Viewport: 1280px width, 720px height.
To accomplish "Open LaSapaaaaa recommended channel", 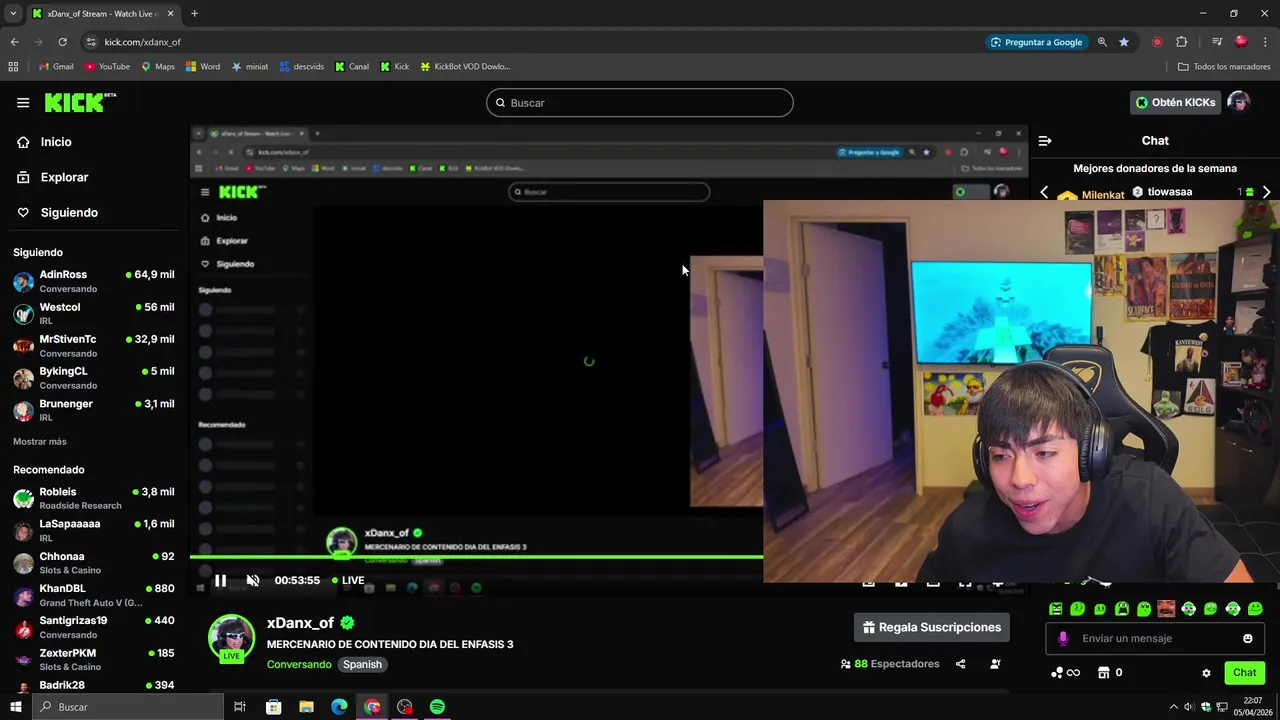I will (x=95, y=530).
